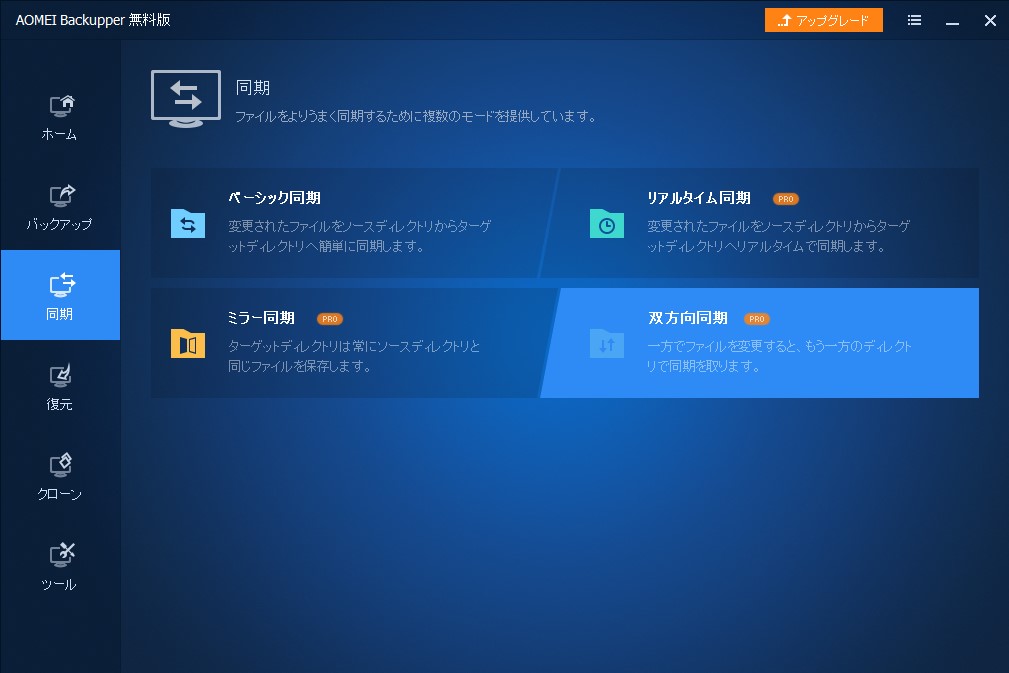The width and height of the screenshot is (1009, 673).
Task: Open the hamburger menu icon in the title bar
Action: (913, 20)
